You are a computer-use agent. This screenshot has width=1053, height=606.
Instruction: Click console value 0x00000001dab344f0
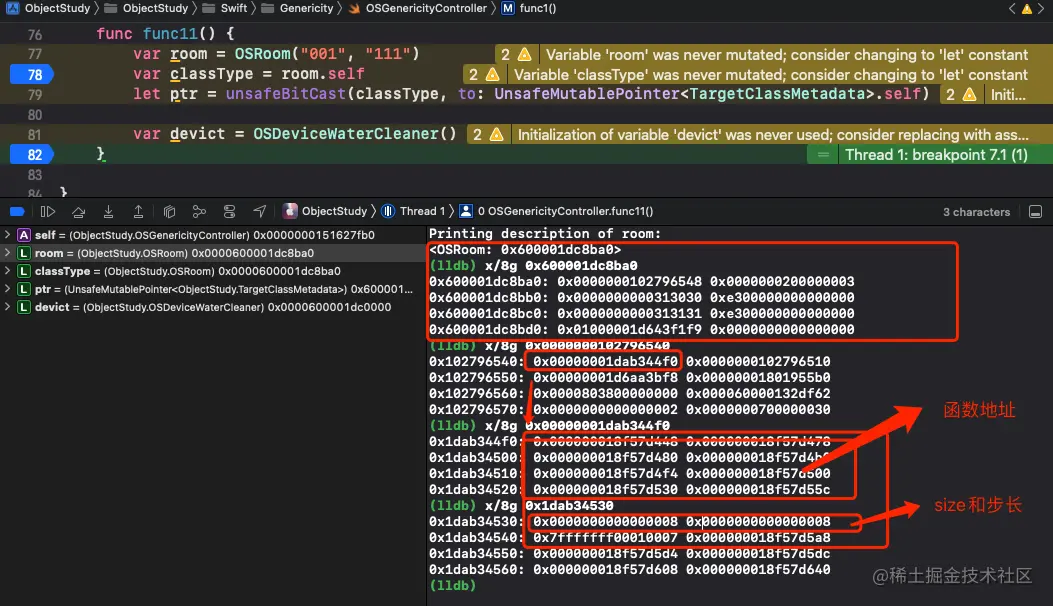click(606, 361)
